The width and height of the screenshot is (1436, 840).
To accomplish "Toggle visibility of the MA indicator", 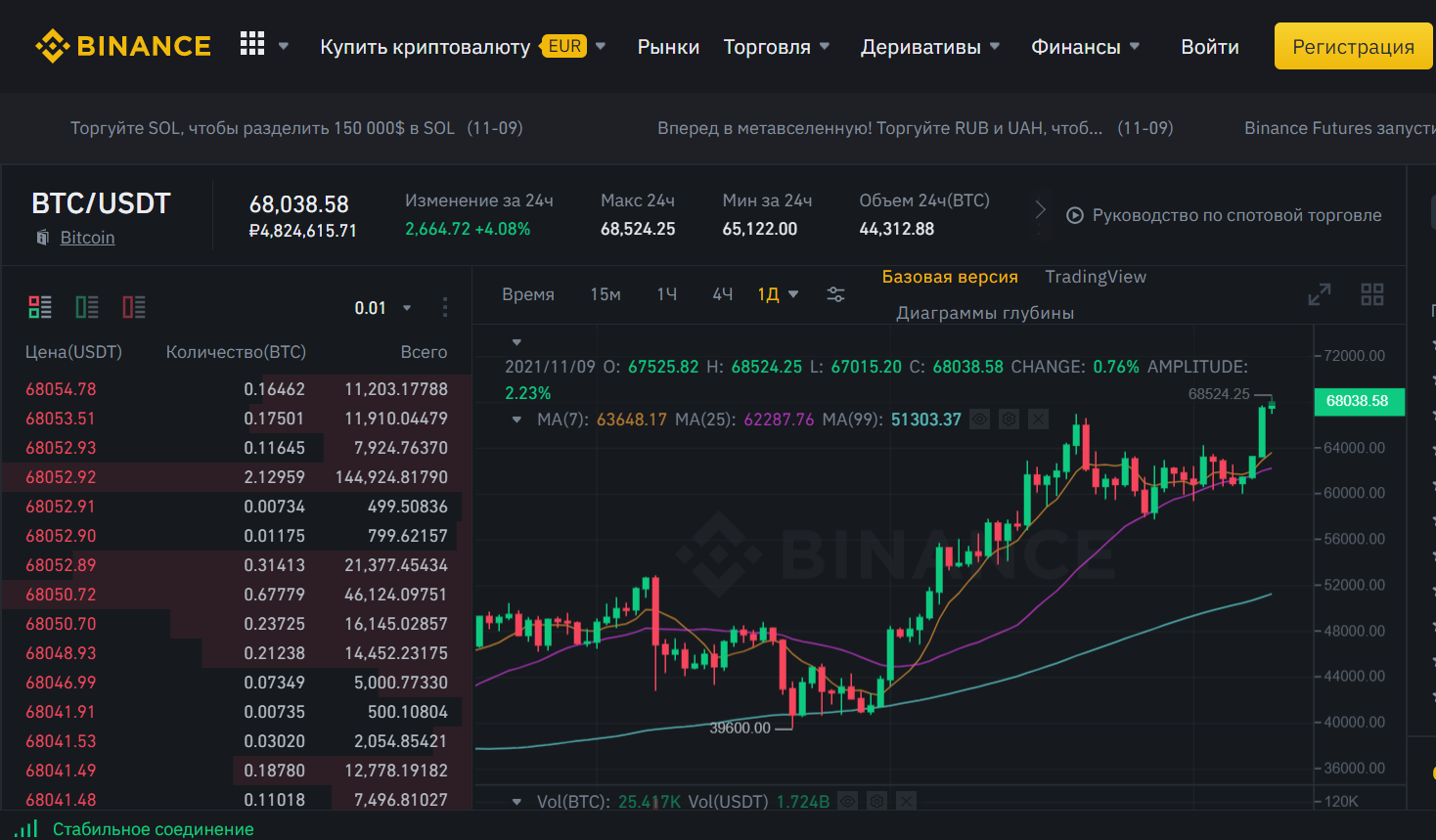I will point(979,419).
